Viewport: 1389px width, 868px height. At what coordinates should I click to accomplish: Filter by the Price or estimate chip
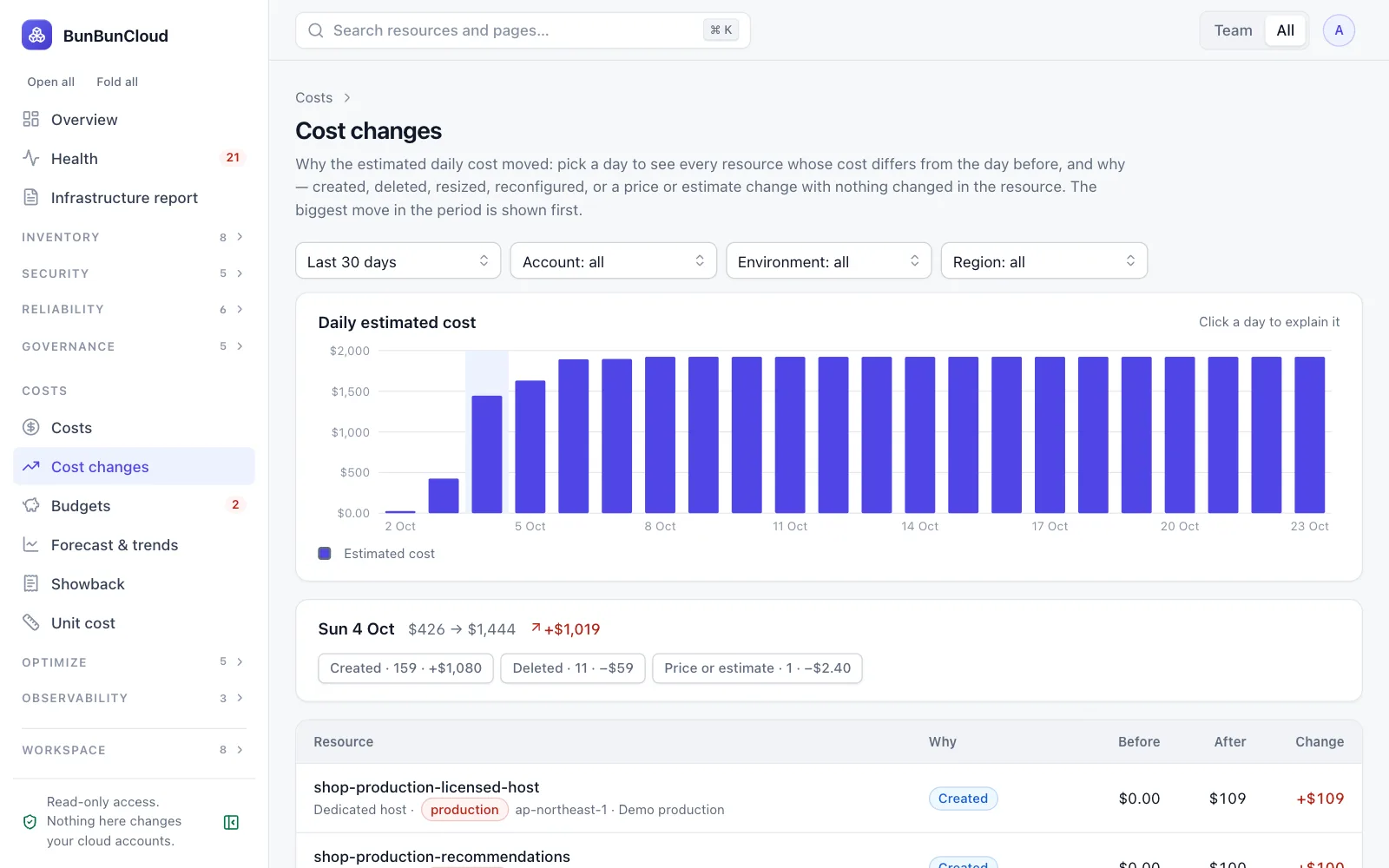click(x=757, y=668)
